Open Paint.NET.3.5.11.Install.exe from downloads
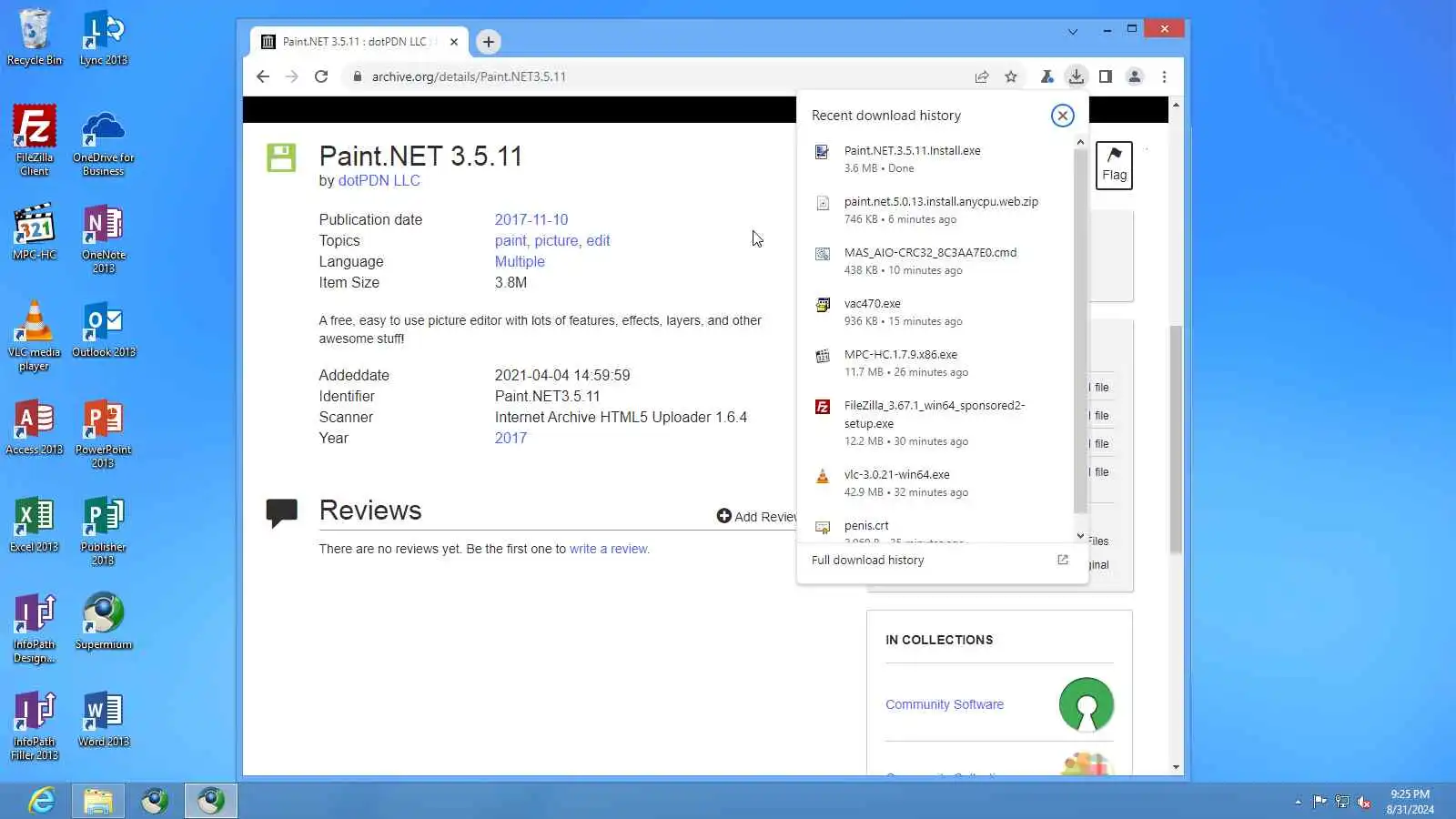 pyautogui.click(x=937, y=159)
